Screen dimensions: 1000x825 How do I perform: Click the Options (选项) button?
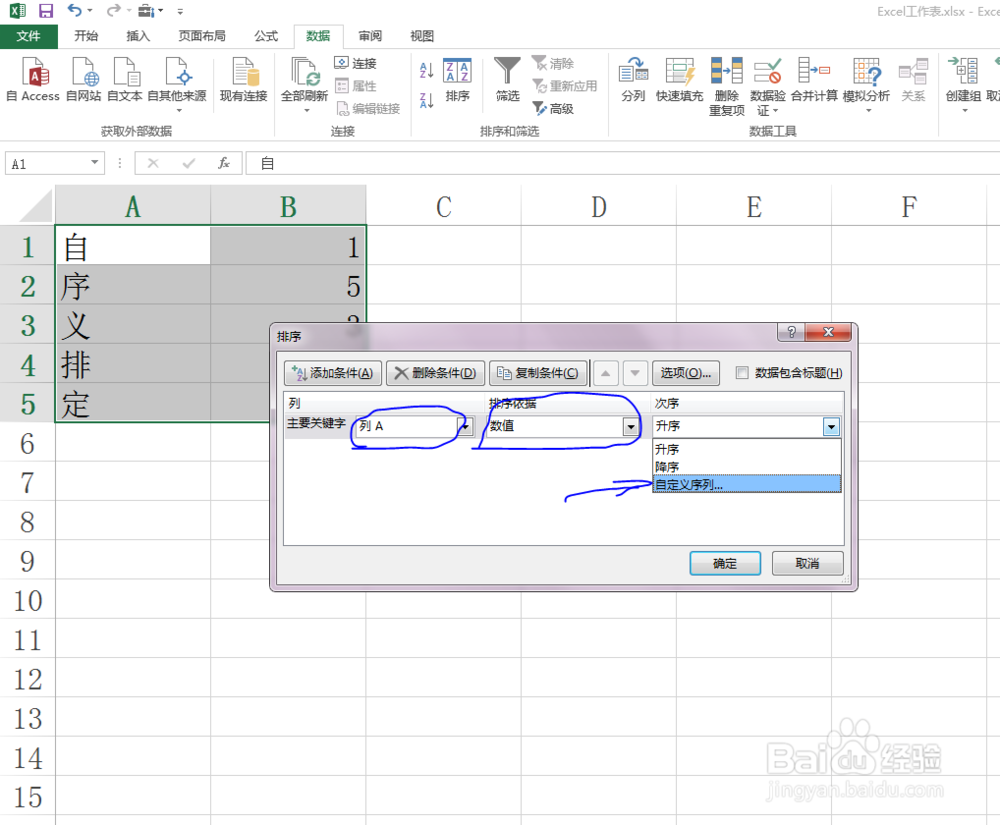click(x=686, y=373)
